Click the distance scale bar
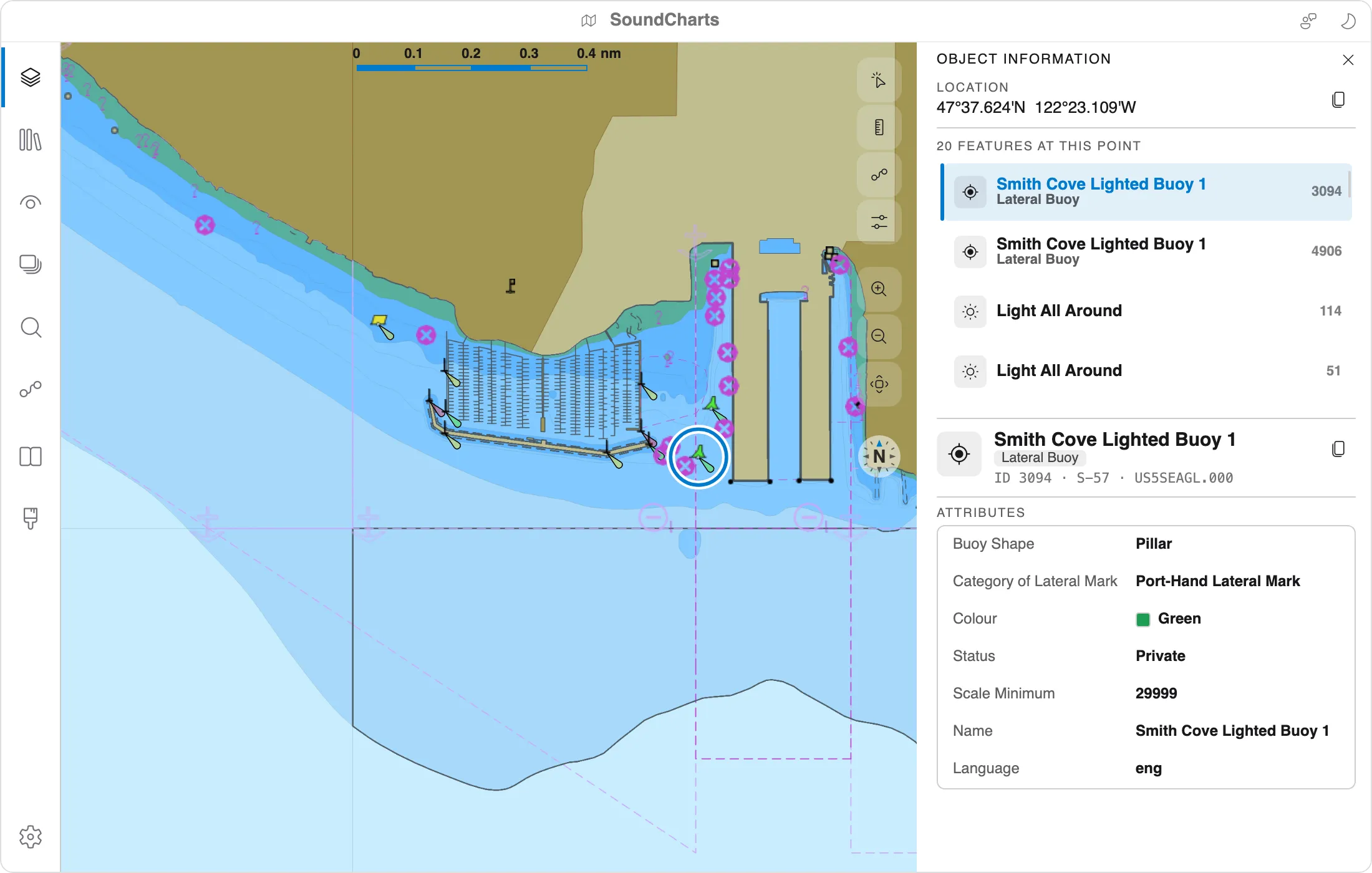The image size is (1372, 873). click(x=471, y=67)
